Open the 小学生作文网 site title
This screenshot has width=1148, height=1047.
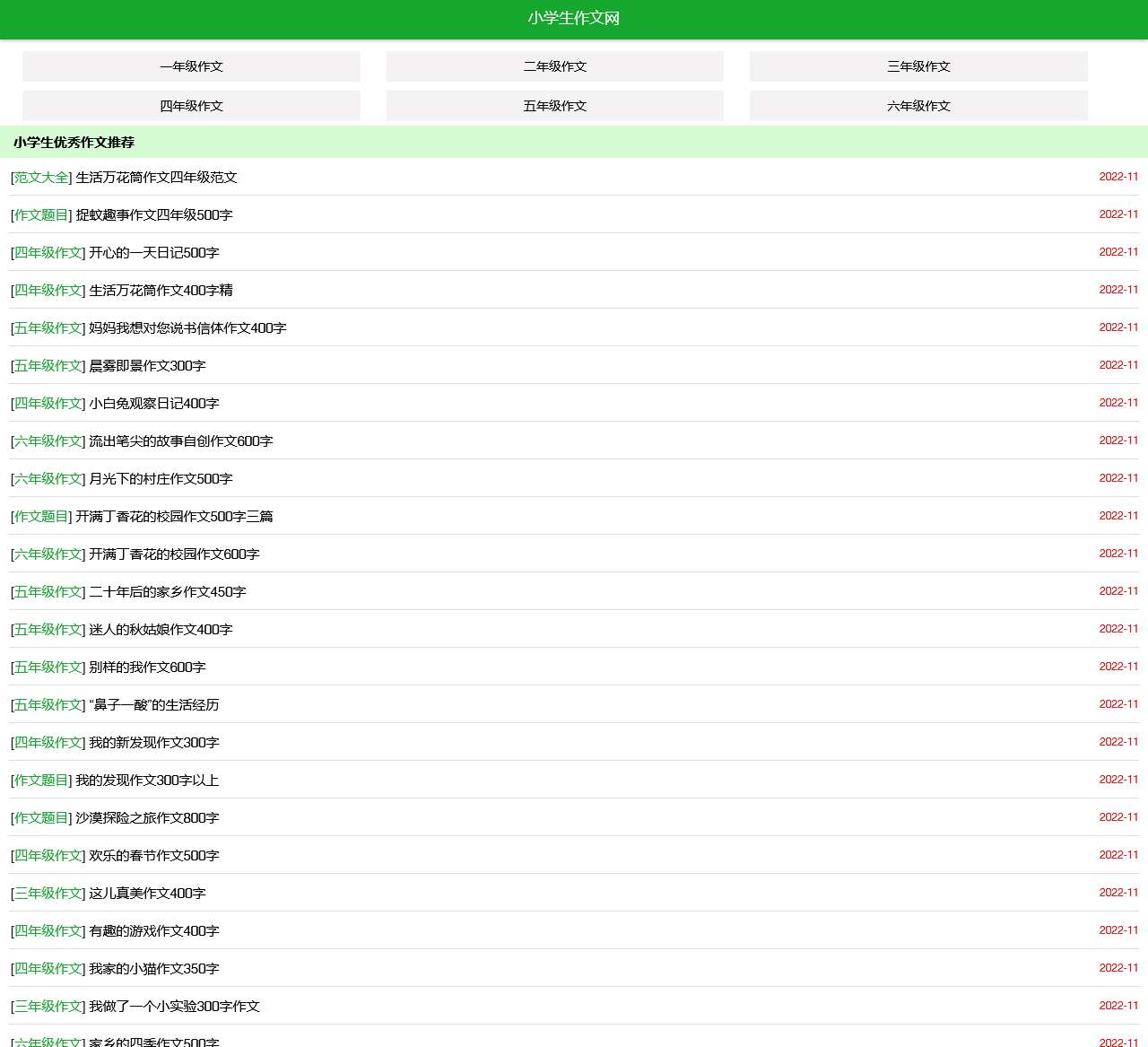(x=573, y=18)
